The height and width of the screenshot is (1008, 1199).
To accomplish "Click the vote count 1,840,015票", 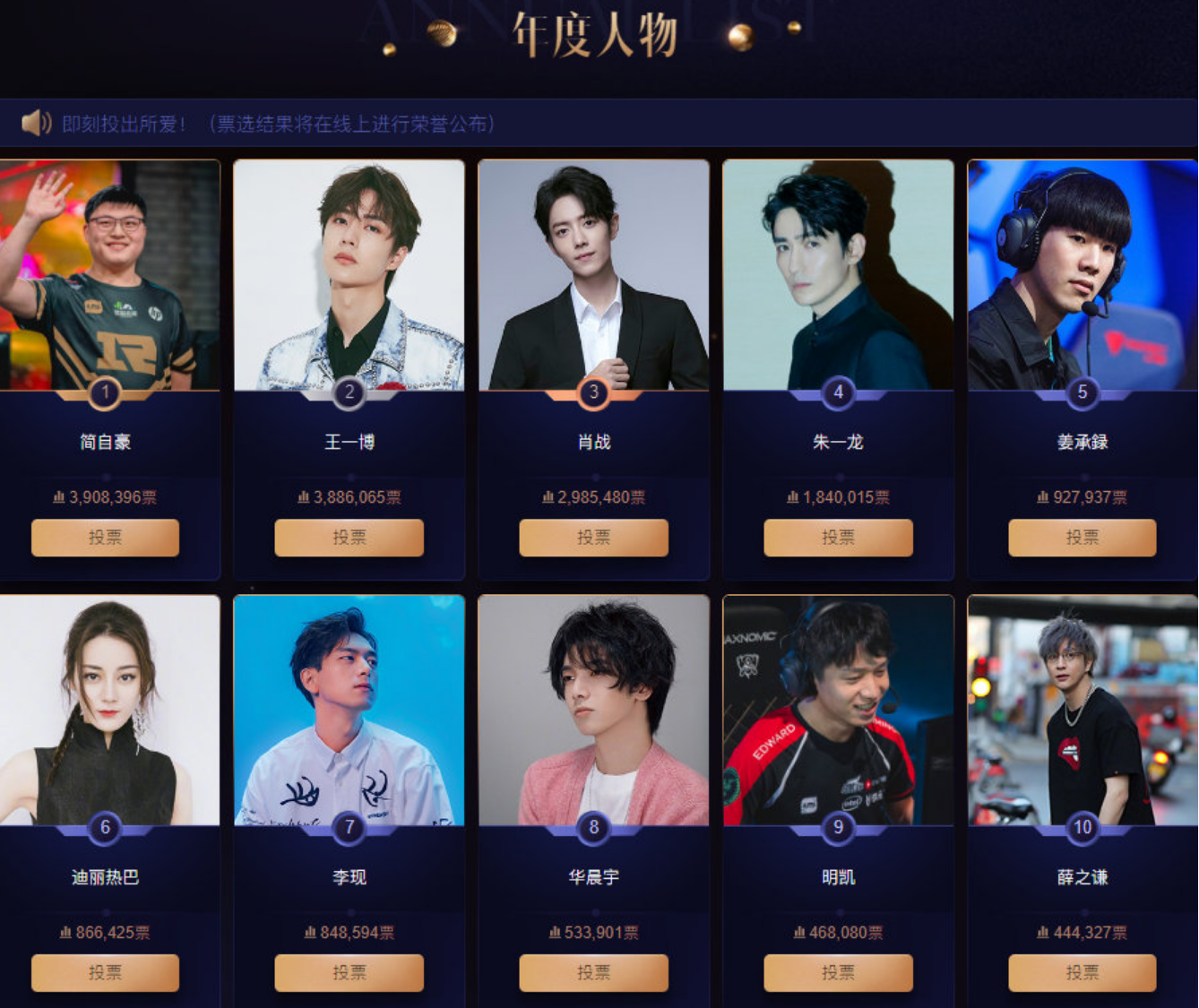I will tap(838, 497).
